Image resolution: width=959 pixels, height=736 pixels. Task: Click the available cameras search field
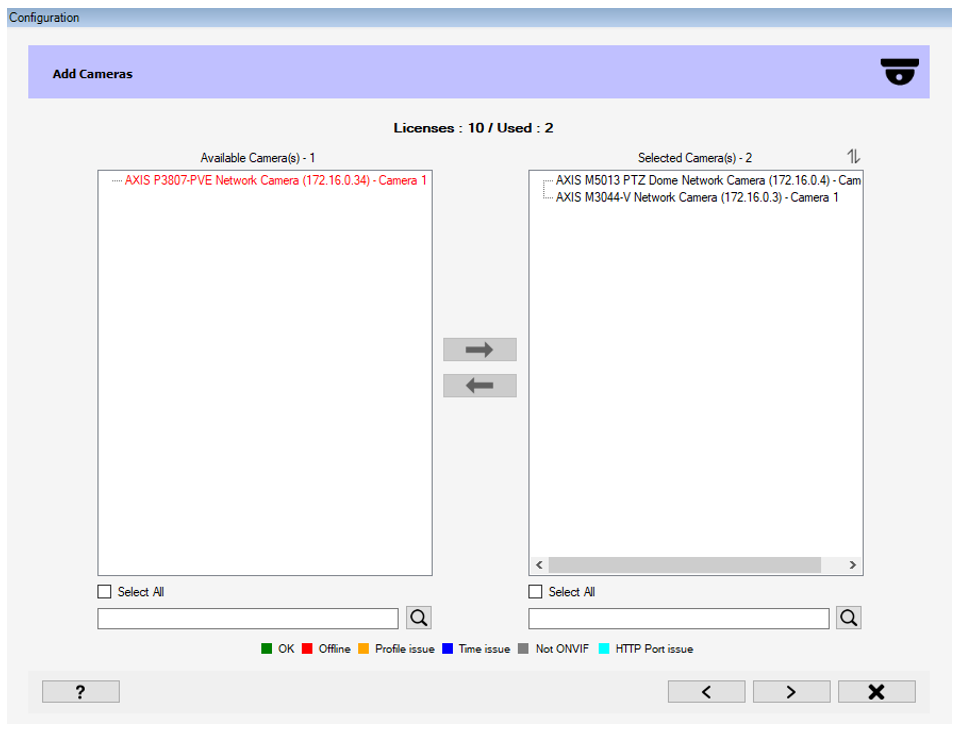(248, 619)
